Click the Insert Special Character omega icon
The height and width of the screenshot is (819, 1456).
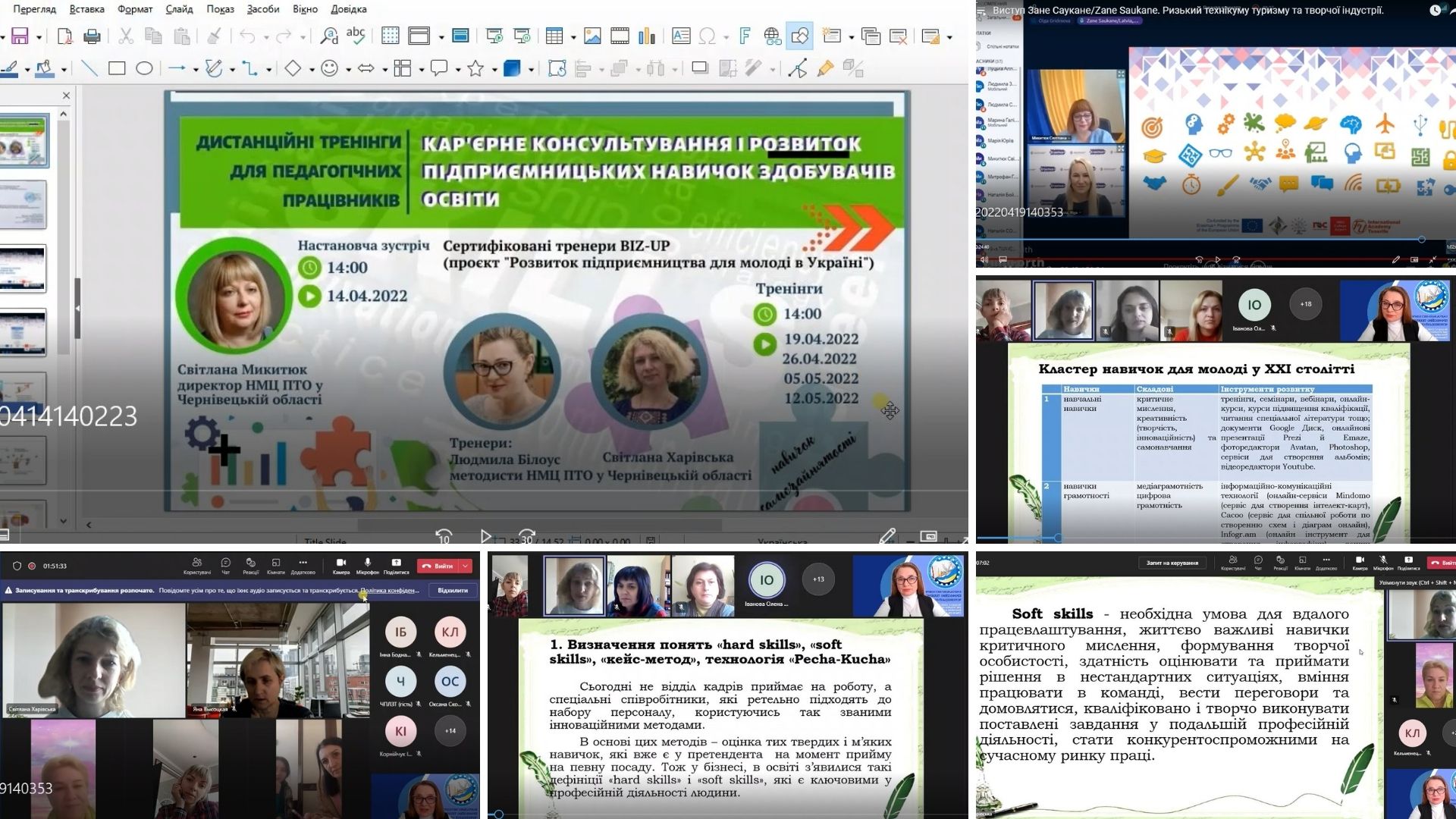tap(705, 35)
